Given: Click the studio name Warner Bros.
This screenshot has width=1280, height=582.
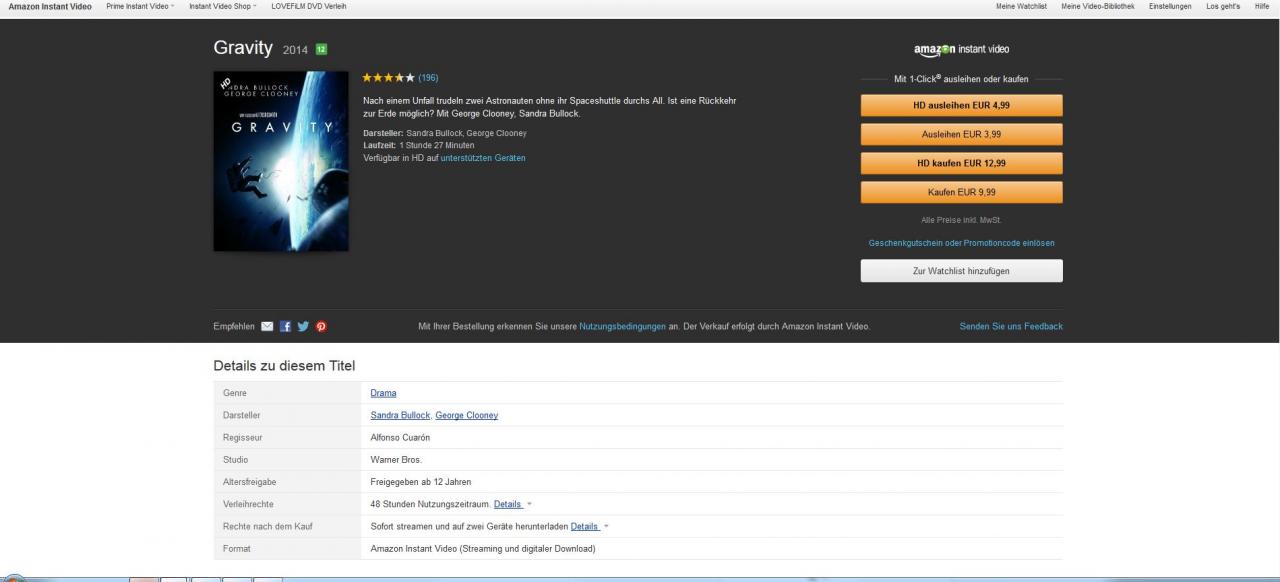Looking at the screenshot, I should [x=396, y=460].
